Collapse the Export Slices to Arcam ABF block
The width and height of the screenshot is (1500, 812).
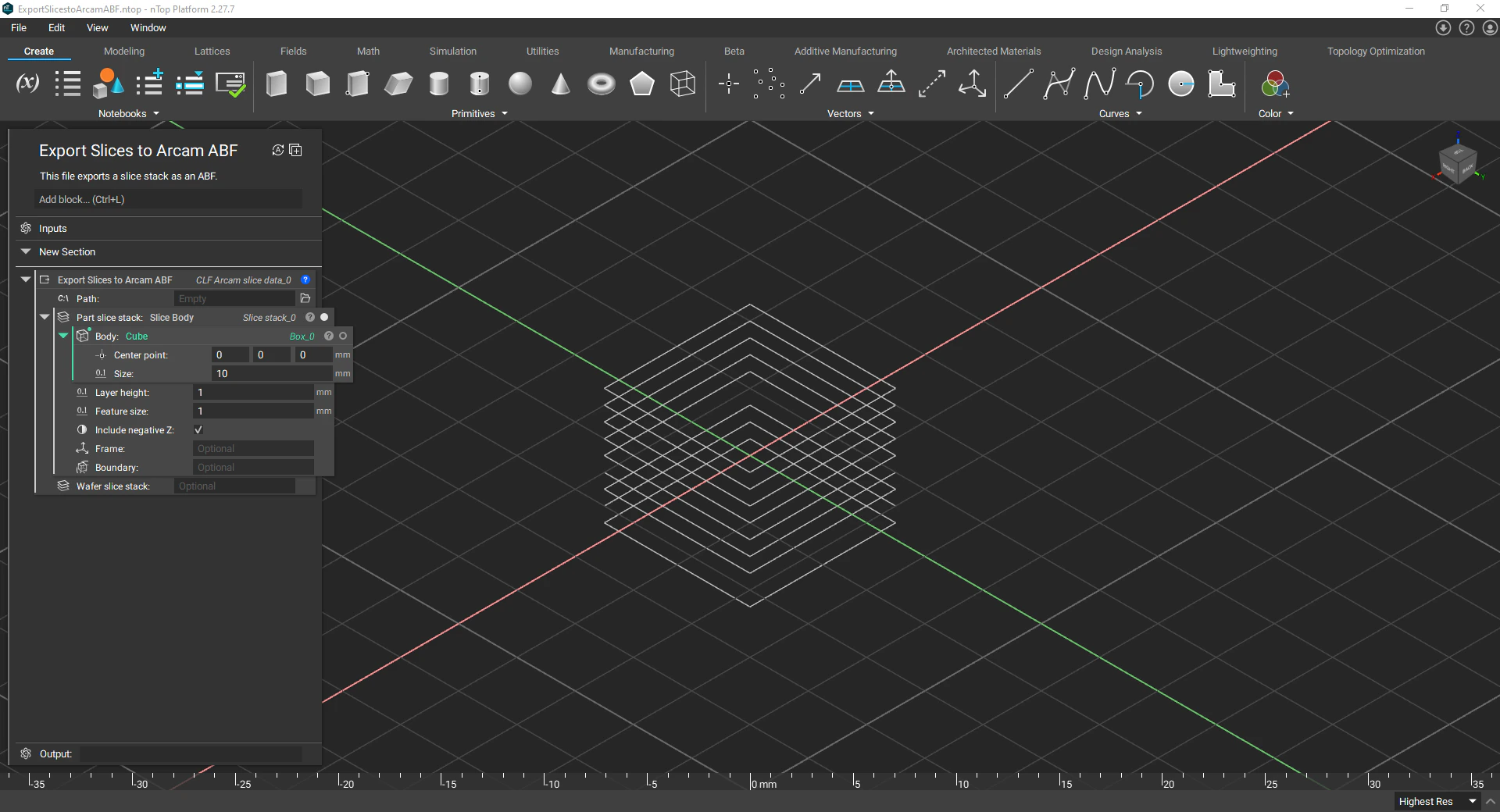(26, 279)
